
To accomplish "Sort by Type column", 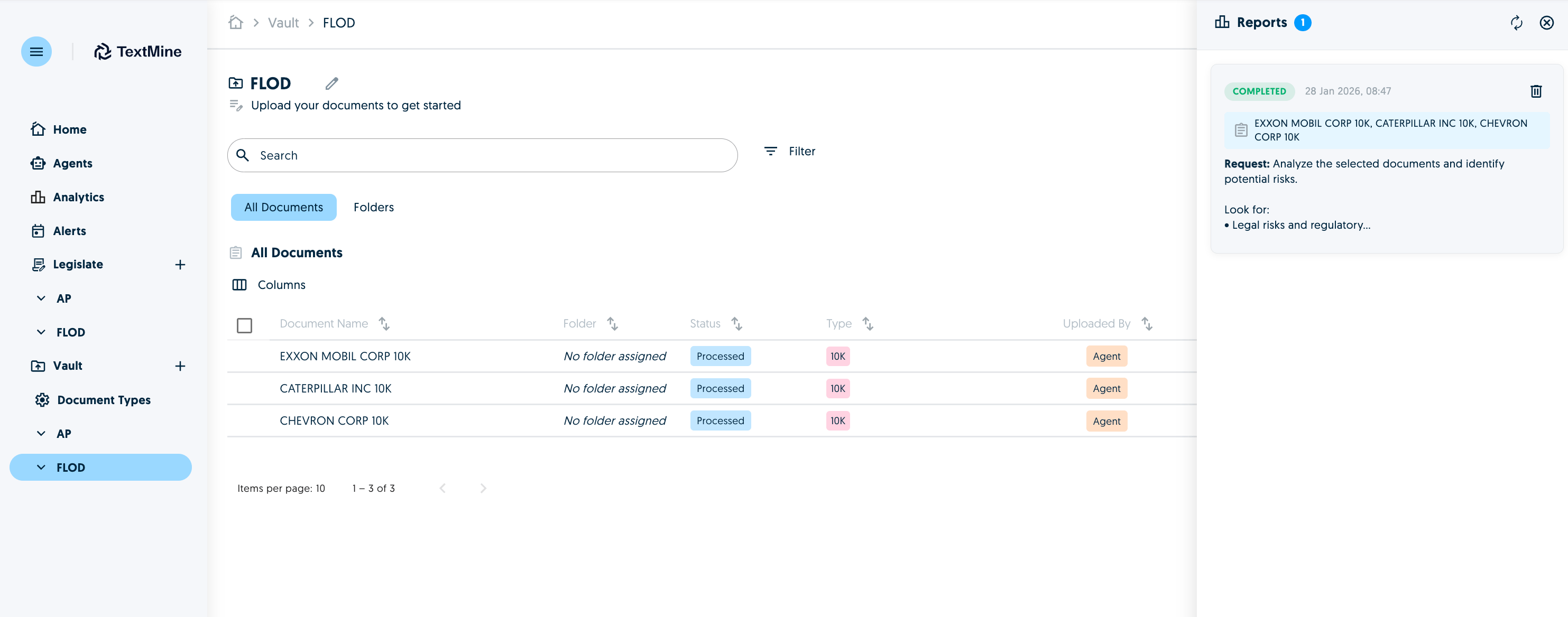I will pyautogui.click(x=868, y=324).
